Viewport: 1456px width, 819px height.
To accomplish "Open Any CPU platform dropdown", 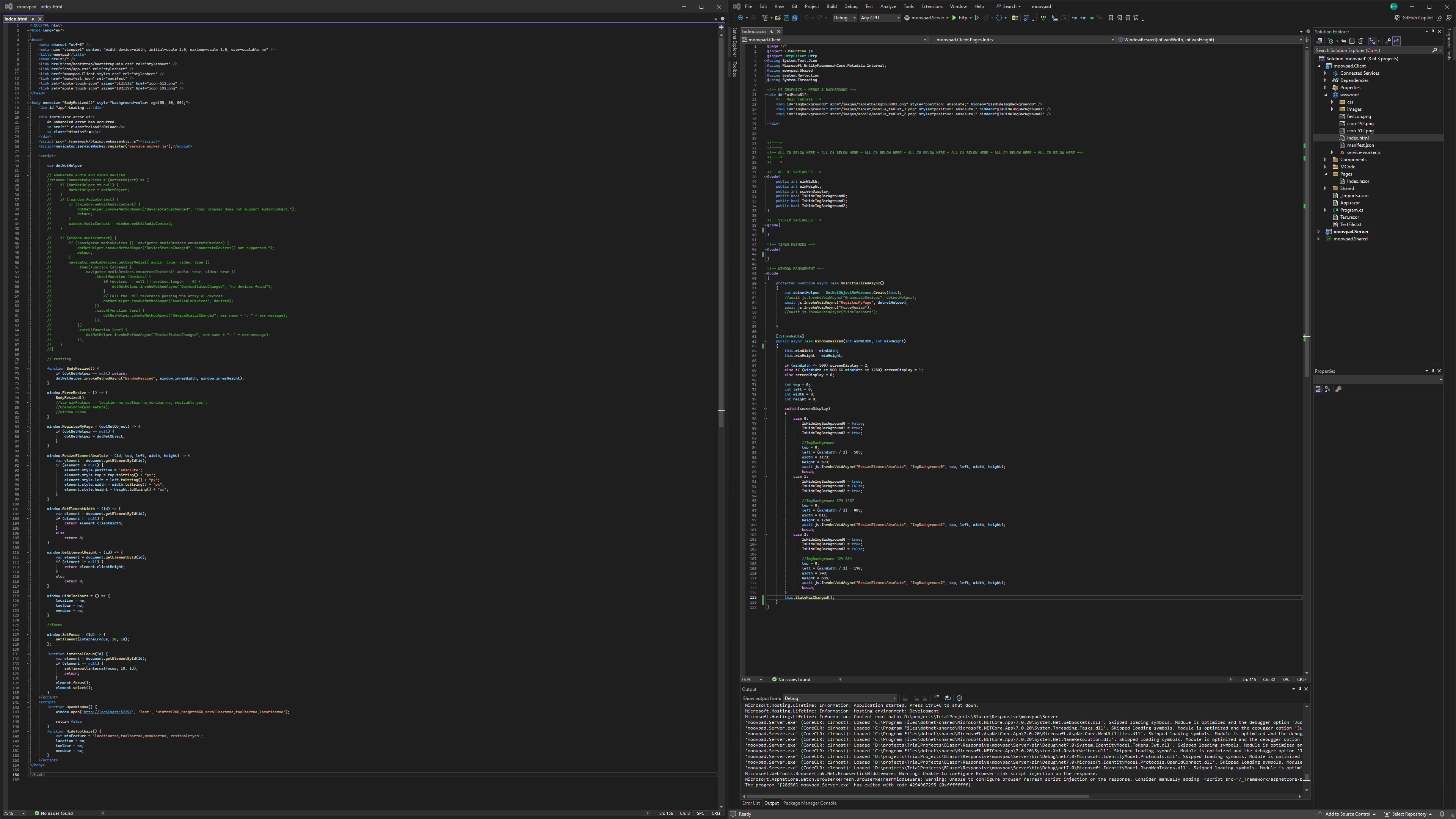I will (x=880, y=18).
